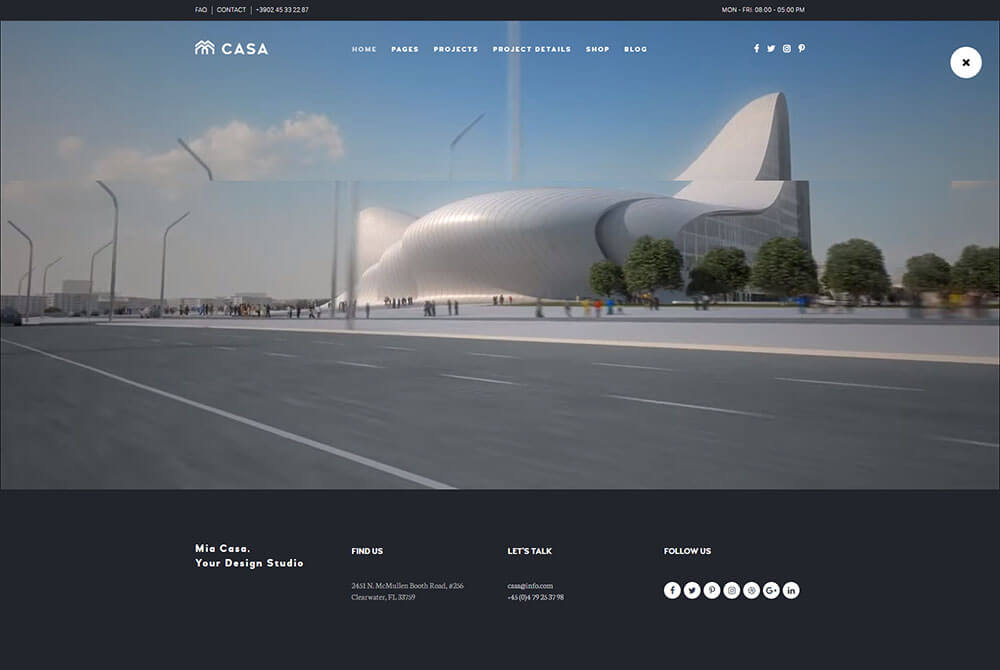Open Facebook from the footer social icons
This screenshot has width=1000, height=670.
(672, 590)
